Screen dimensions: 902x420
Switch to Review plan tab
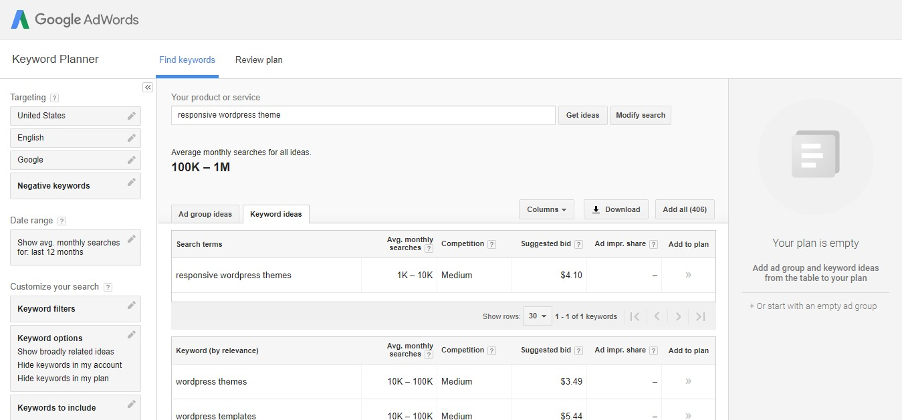tap(259, 60)
